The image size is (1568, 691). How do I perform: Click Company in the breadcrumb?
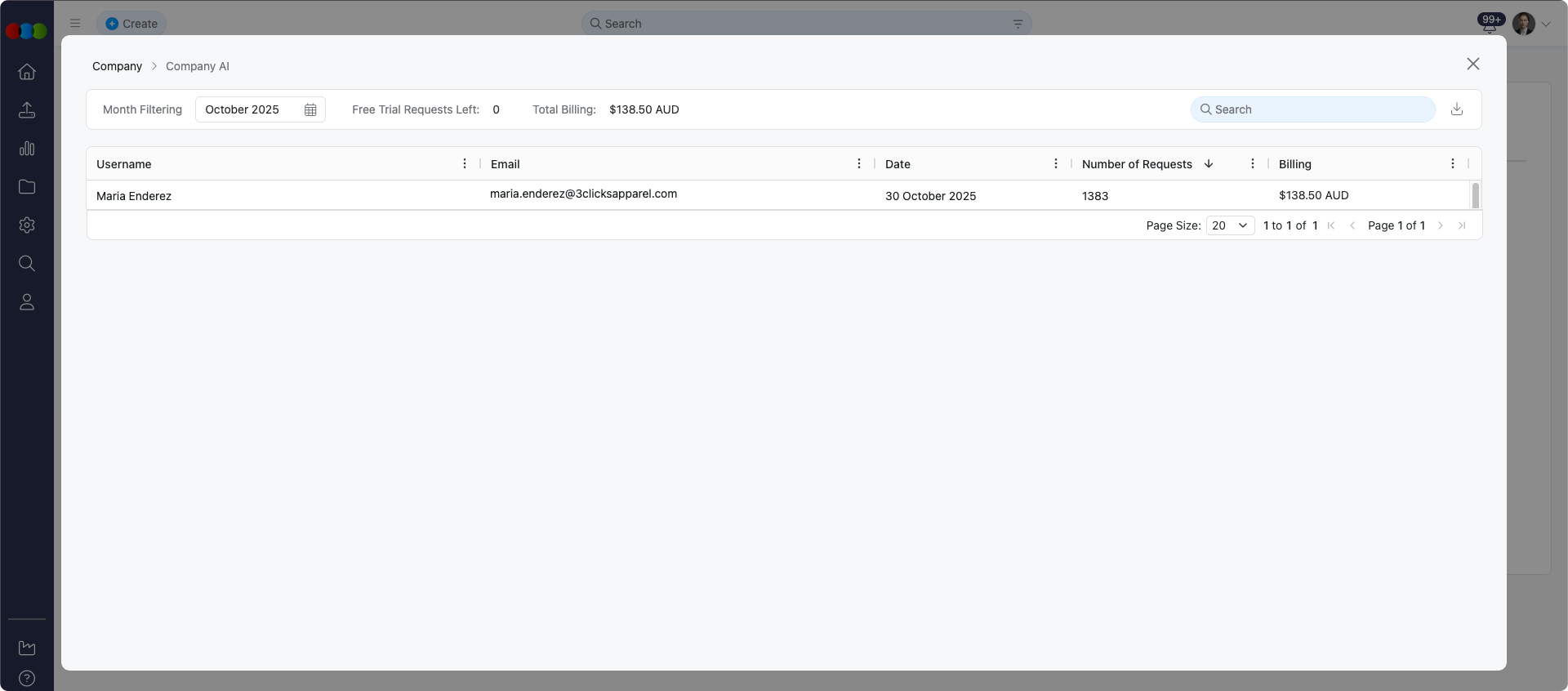point(117,66)
